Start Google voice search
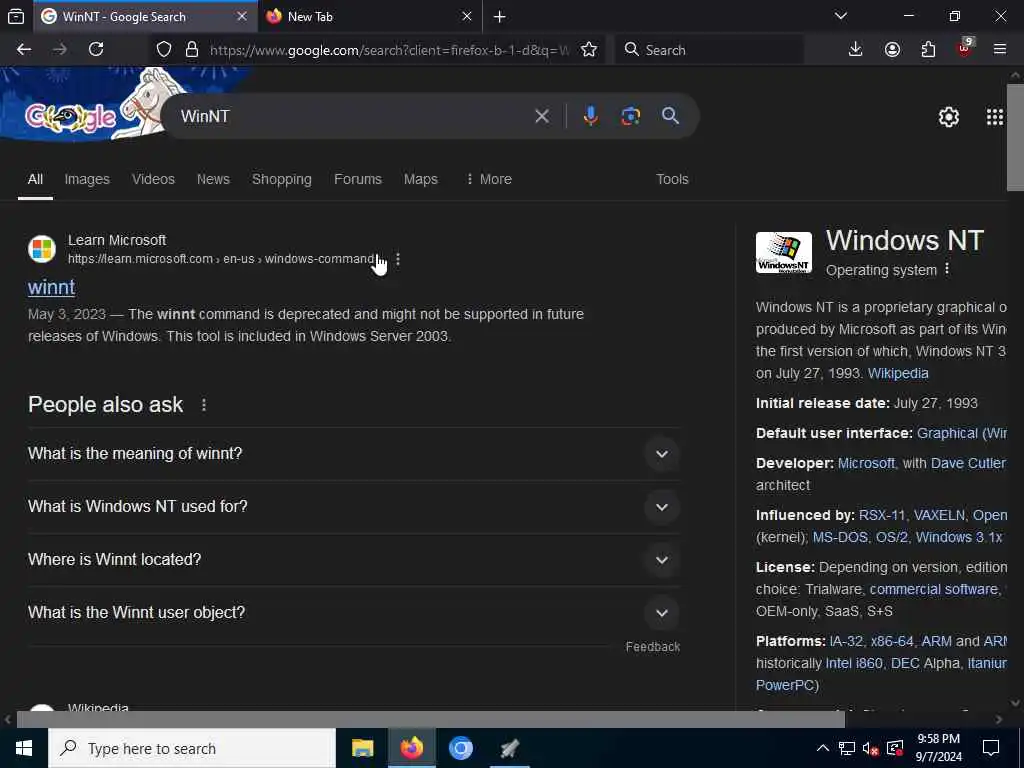This screenshot has height=768, width=1024. coord(590,116)
